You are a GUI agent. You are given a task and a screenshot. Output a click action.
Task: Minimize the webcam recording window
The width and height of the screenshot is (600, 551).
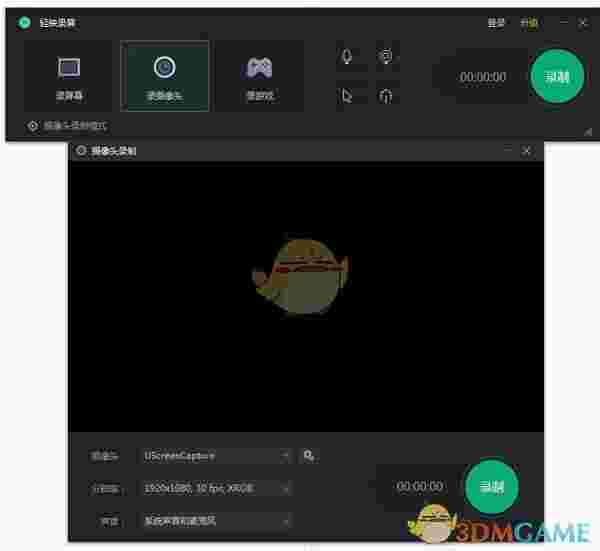click(x=507, y=150)
